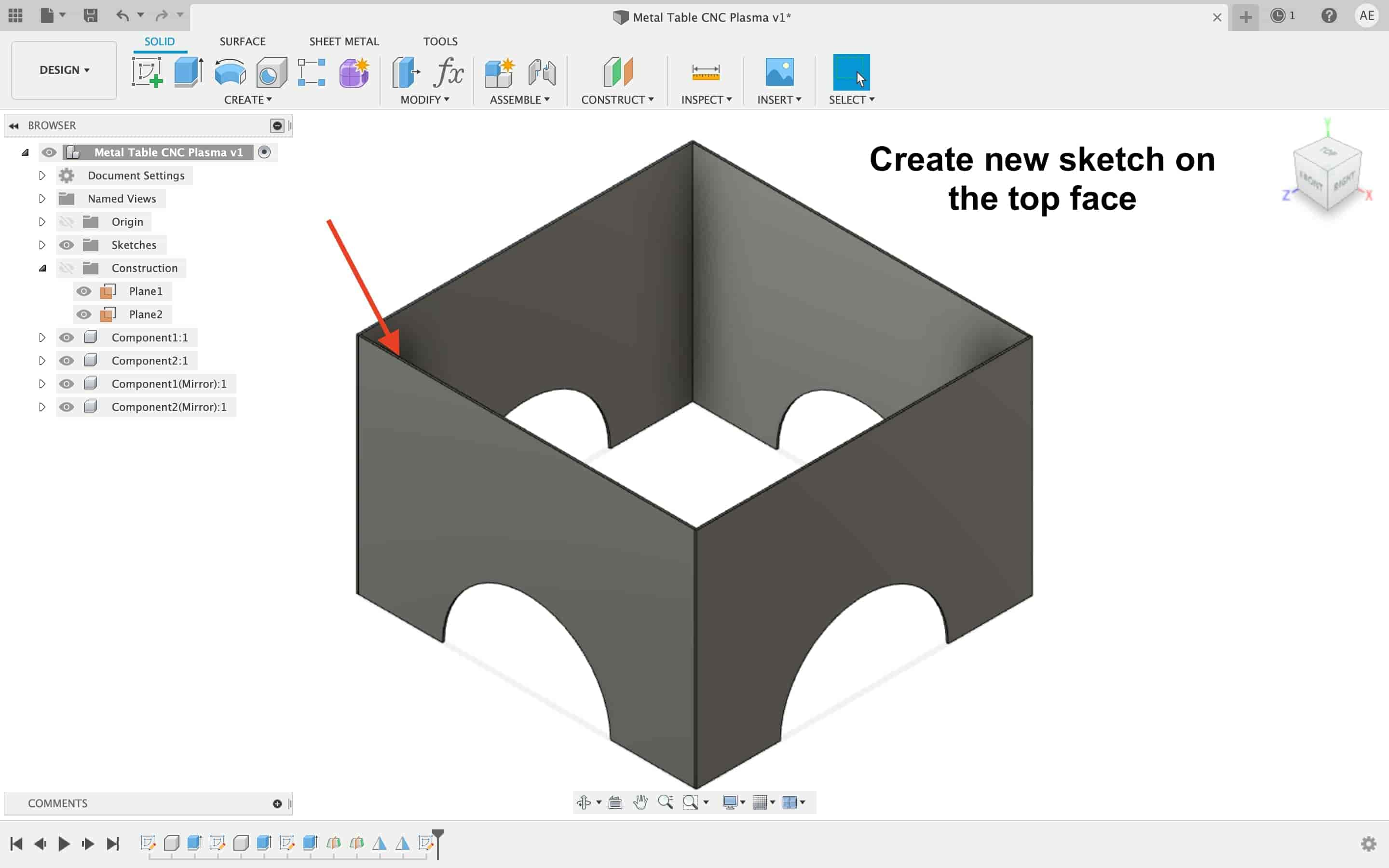Open the CREATE dropdown menu

click(x=248, y=100)
